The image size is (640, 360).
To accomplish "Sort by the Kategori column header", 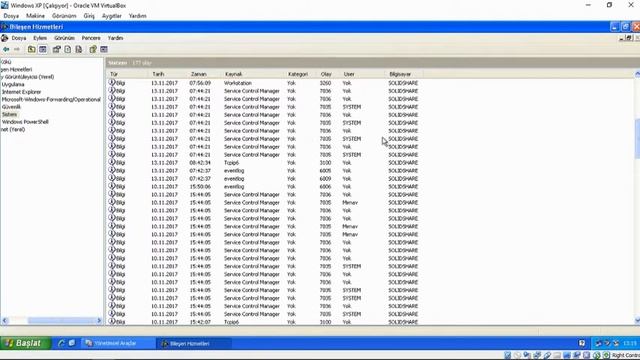I will tap(301, 74).
